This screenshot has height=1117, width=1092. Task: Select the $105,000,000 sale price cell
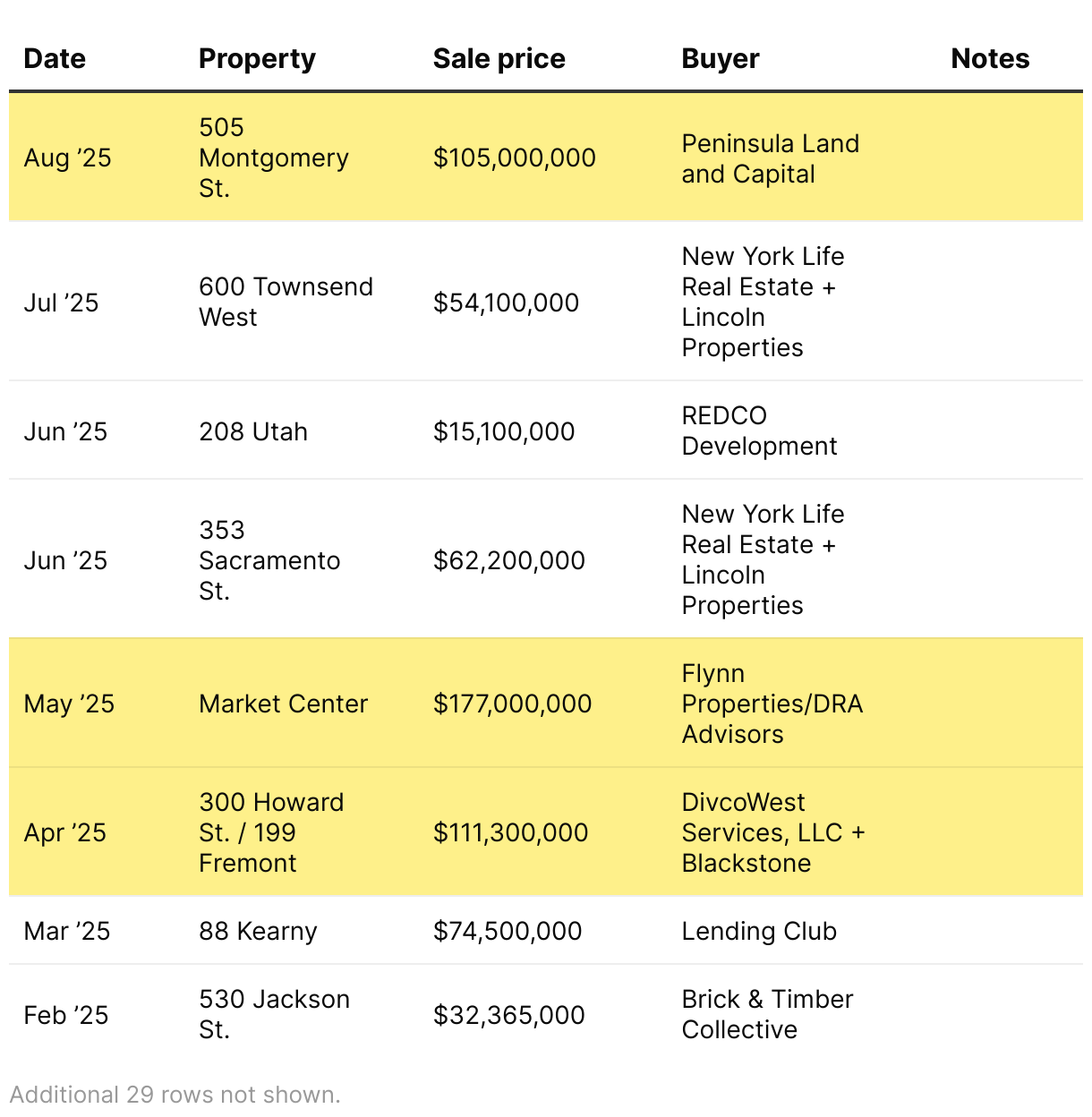pos(514,158)
